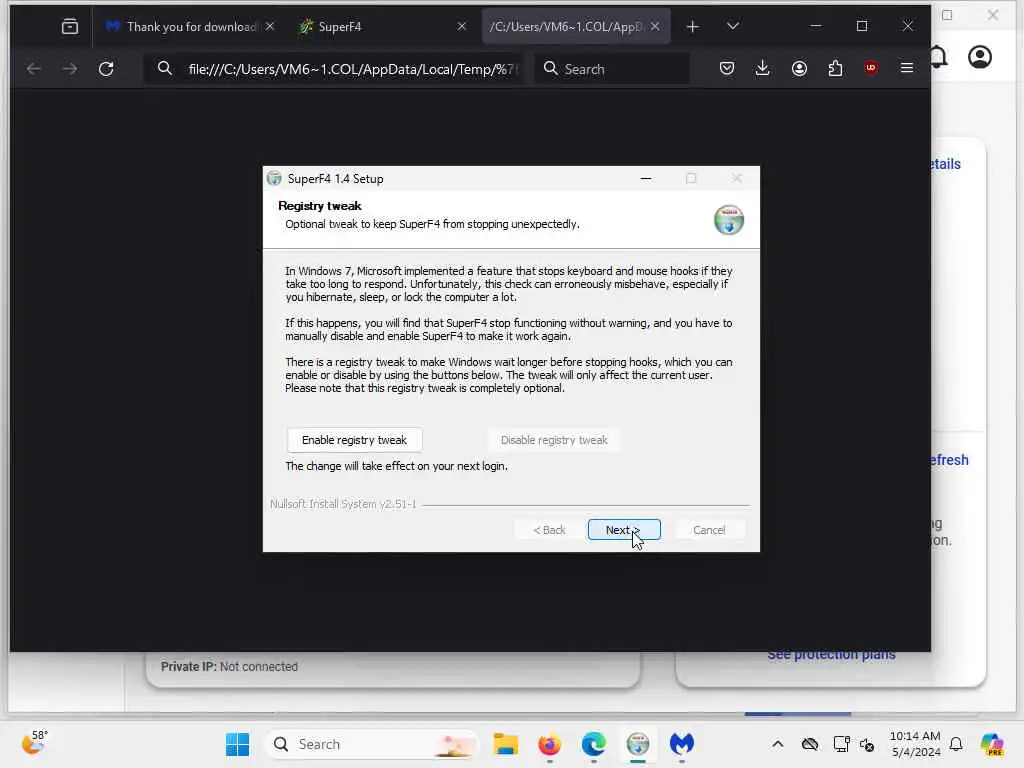1024x768 pixels.
Task: Open the uBlock Origin extension icon
Action: 871,68
